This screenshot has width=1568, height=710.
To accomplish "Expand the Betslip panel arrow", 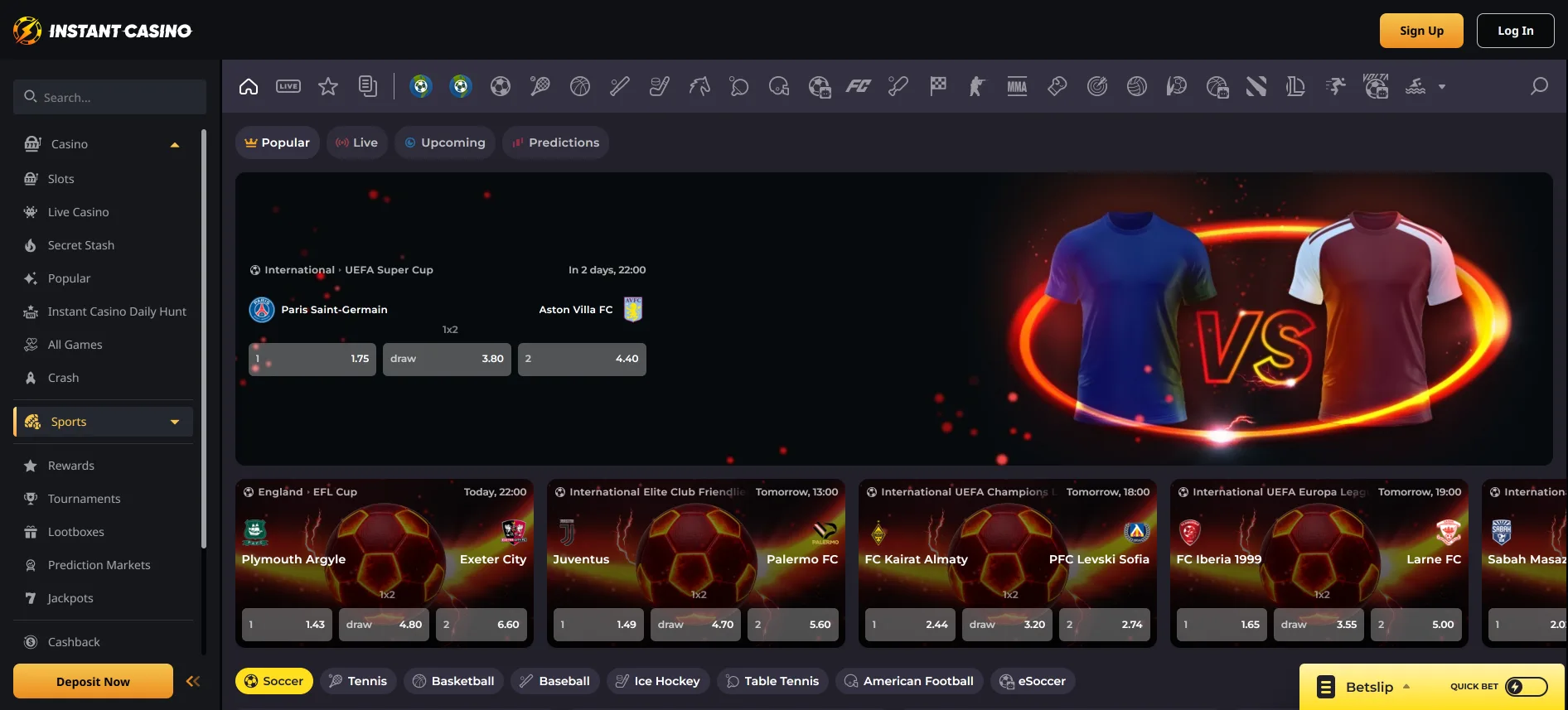I will click(1406, 686).
